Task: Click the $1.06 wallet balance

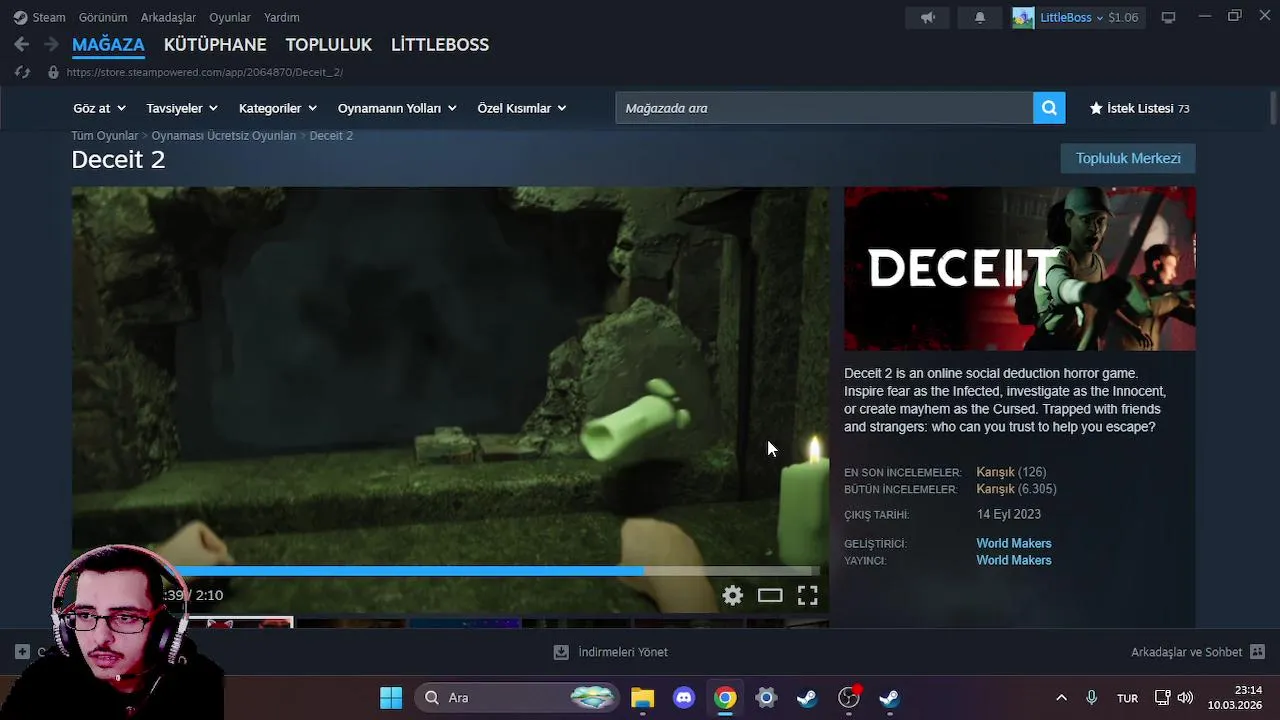Action: pyautogui.click(x=1123, y=17)
